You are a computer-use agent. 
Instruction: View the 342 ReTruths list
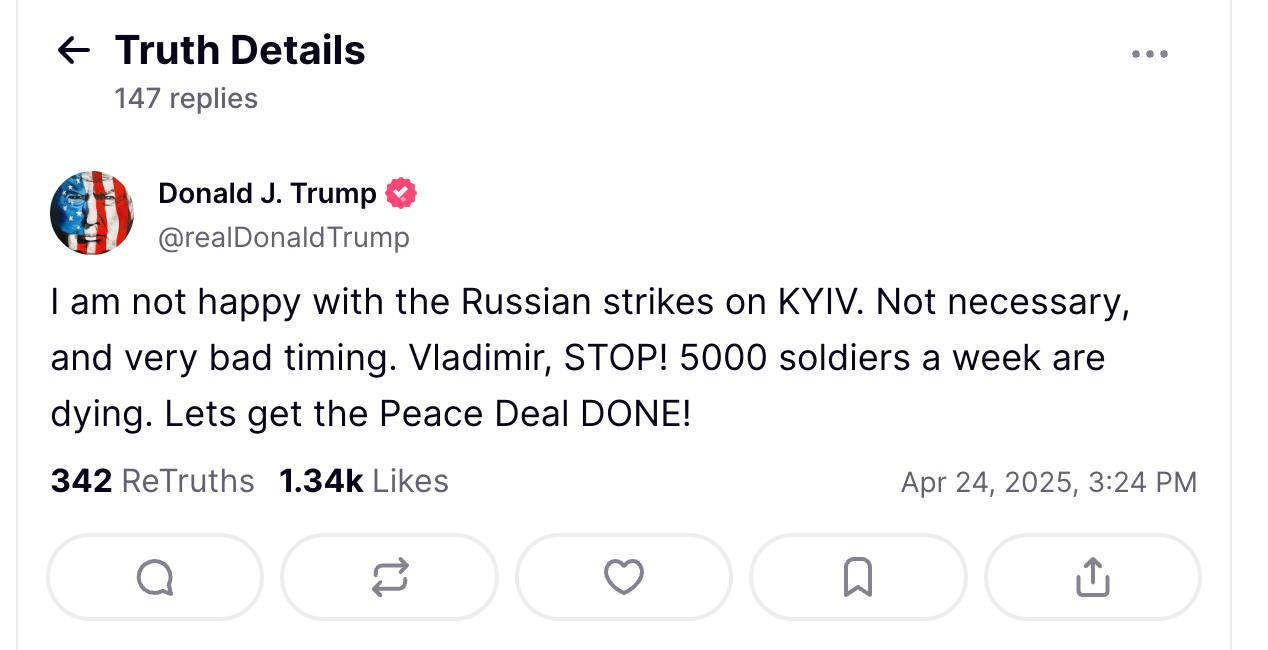152,481
